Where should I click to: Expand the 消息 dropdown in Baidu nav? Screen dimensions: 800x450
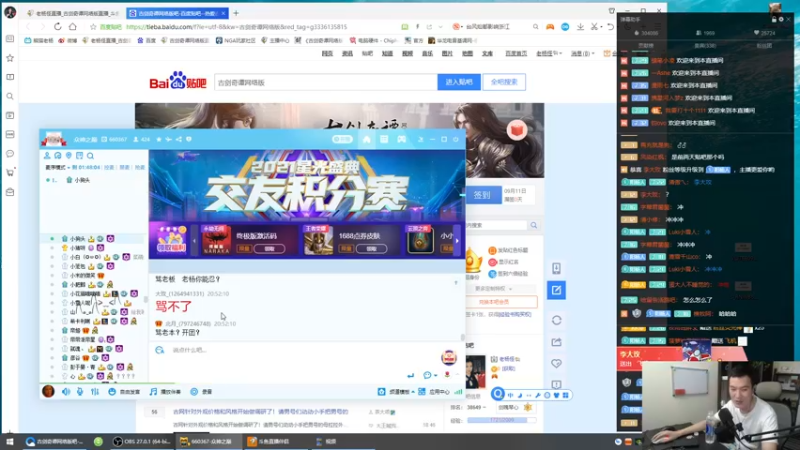pyautogui.click(x=582, y=54)
